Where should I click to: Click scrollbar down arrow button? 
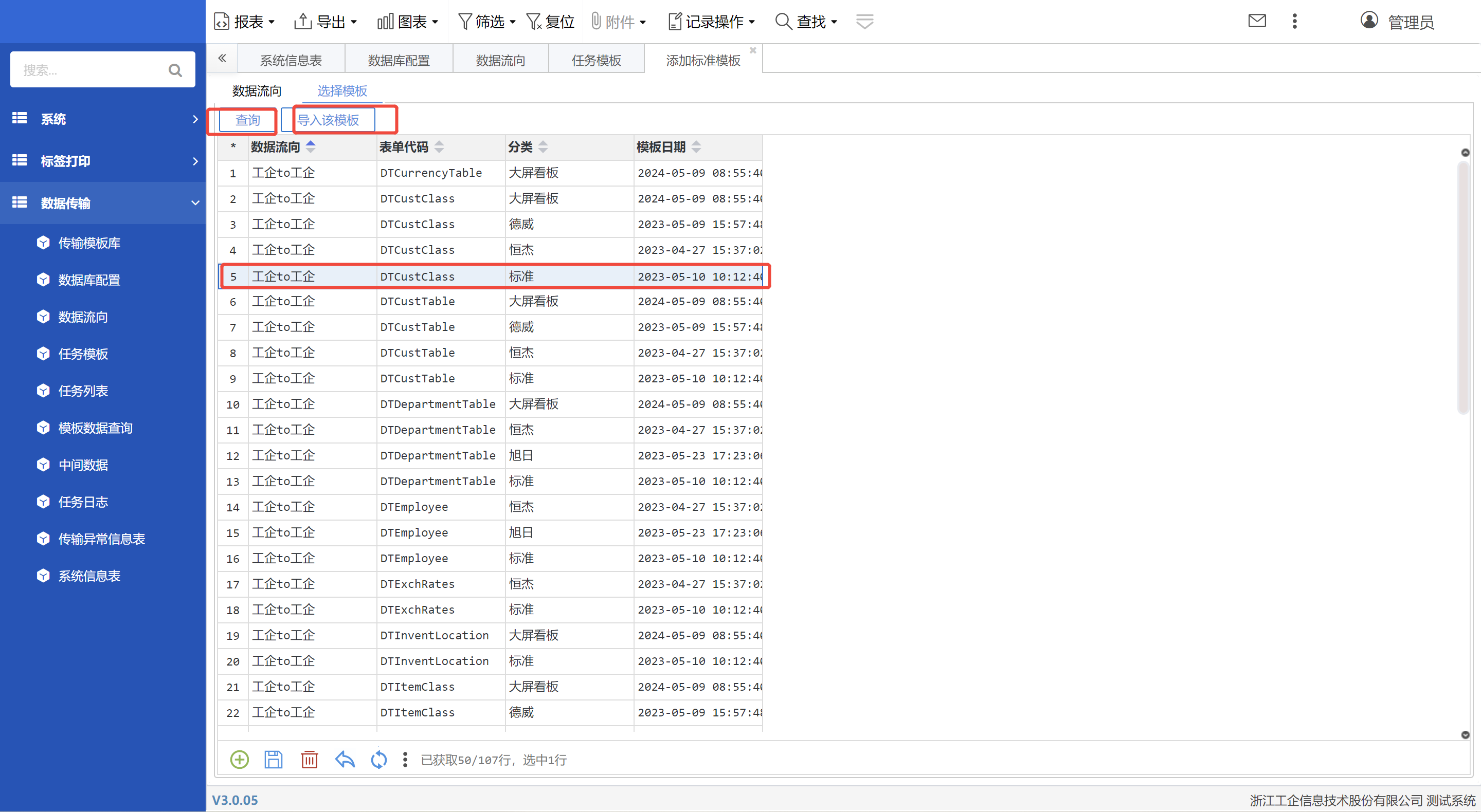coord(1465,735)
